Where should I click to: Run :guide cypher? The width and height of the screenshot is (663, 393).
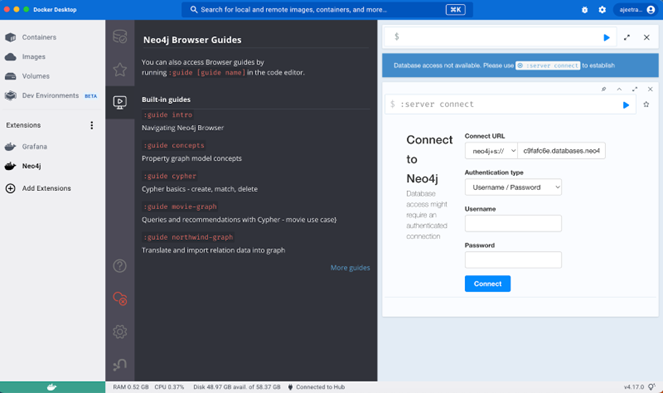coord(170,176)
